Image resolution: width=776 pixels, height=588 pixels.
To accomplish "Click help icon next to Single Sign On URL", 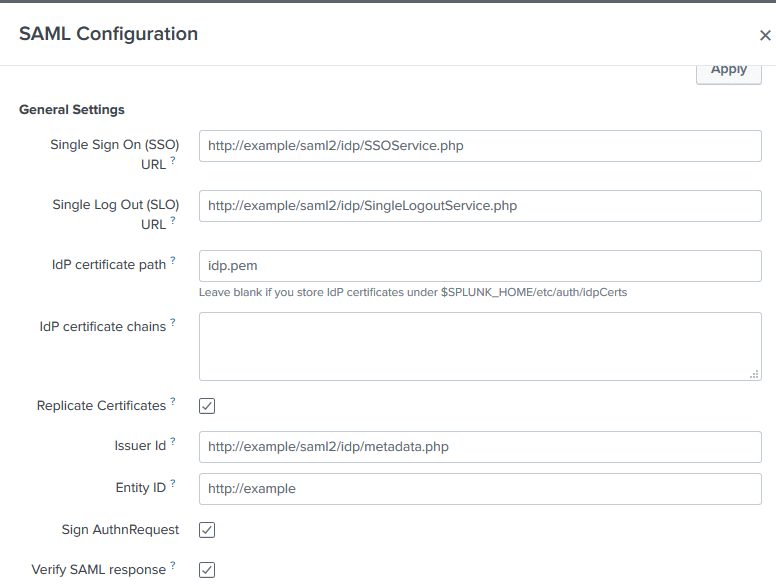I will (173, 160).
